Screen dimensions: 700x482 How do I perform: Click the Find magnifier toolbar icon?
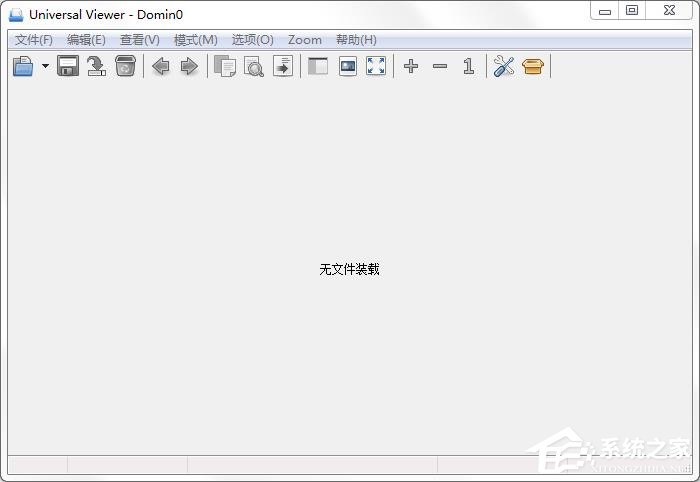(254, 67)
